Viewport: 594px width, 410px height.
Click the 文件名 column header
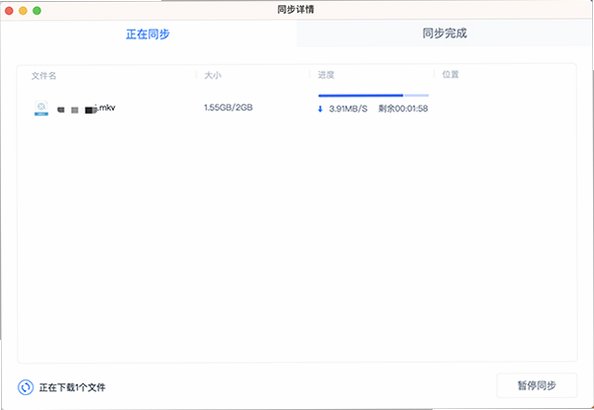pyautogui.click(x=44, y=76)
